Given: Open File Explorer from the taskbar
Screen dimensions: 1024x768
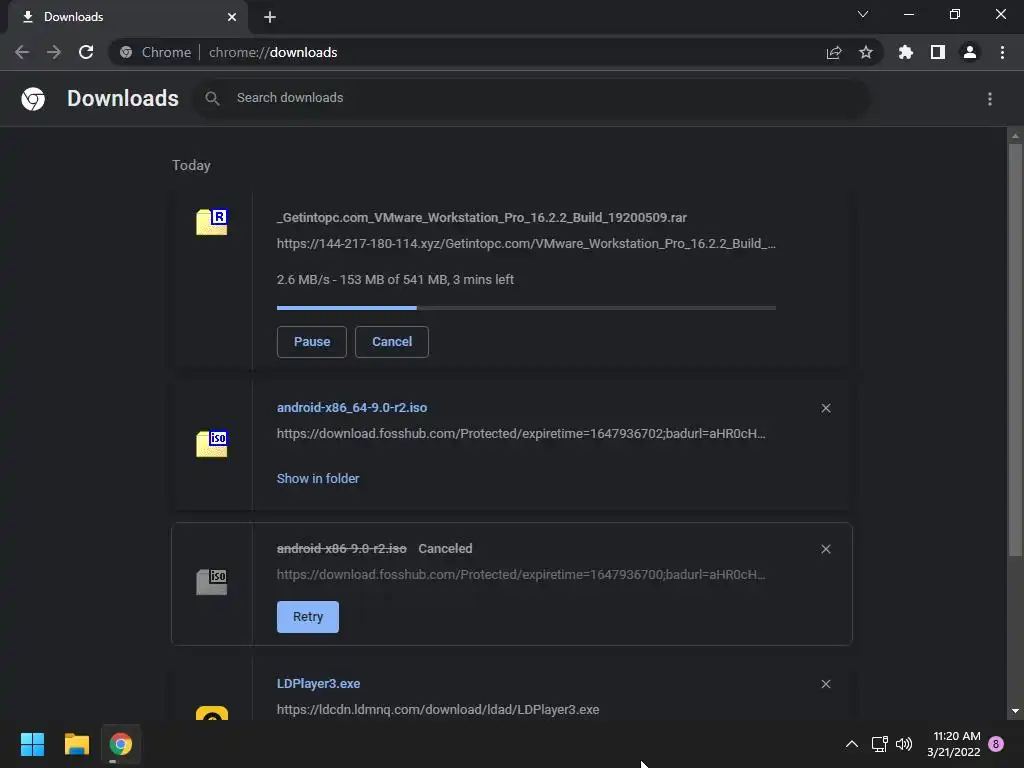Looking at the screenshot, I should pos(76,744).
